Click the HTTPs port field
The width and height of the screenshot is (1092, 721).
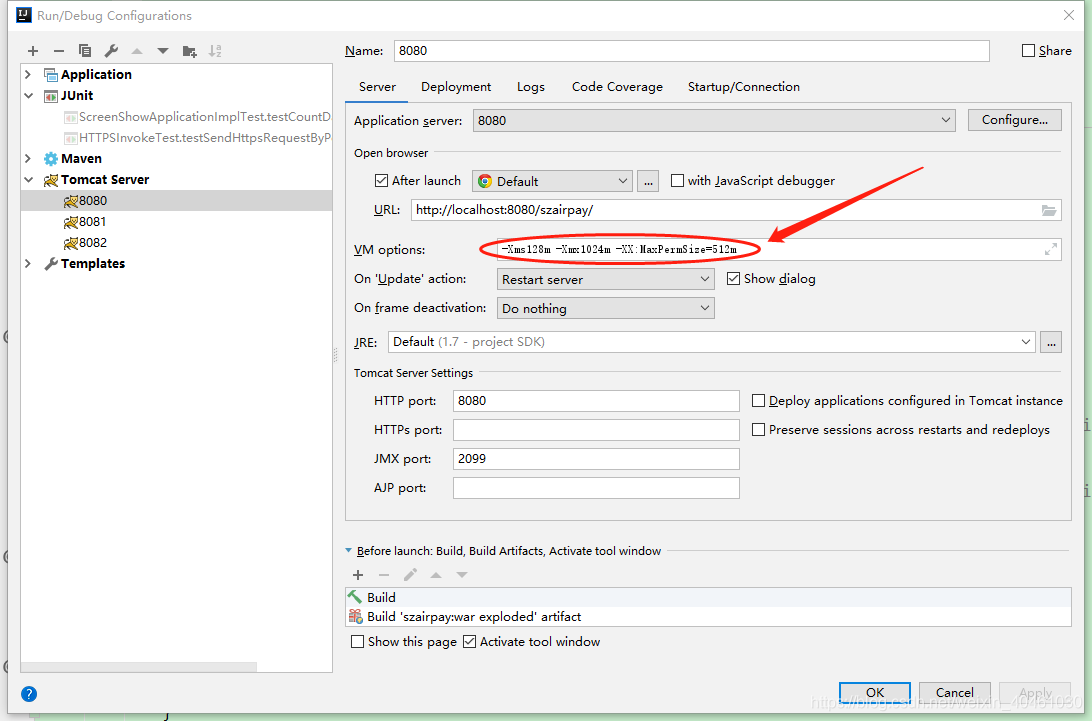[596, 430]
